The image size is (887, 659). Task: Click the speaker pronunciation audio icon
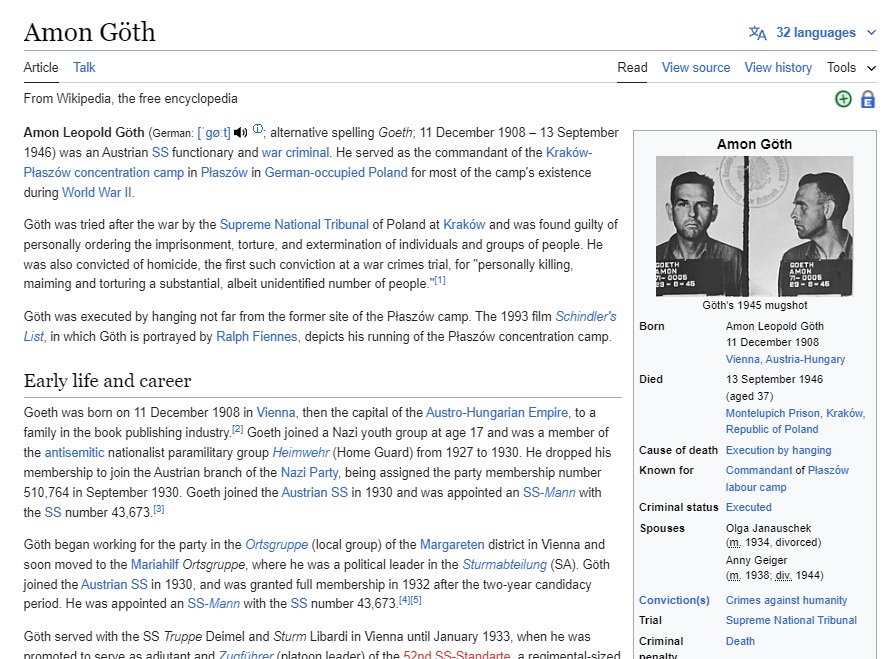[x=240, y=133]
